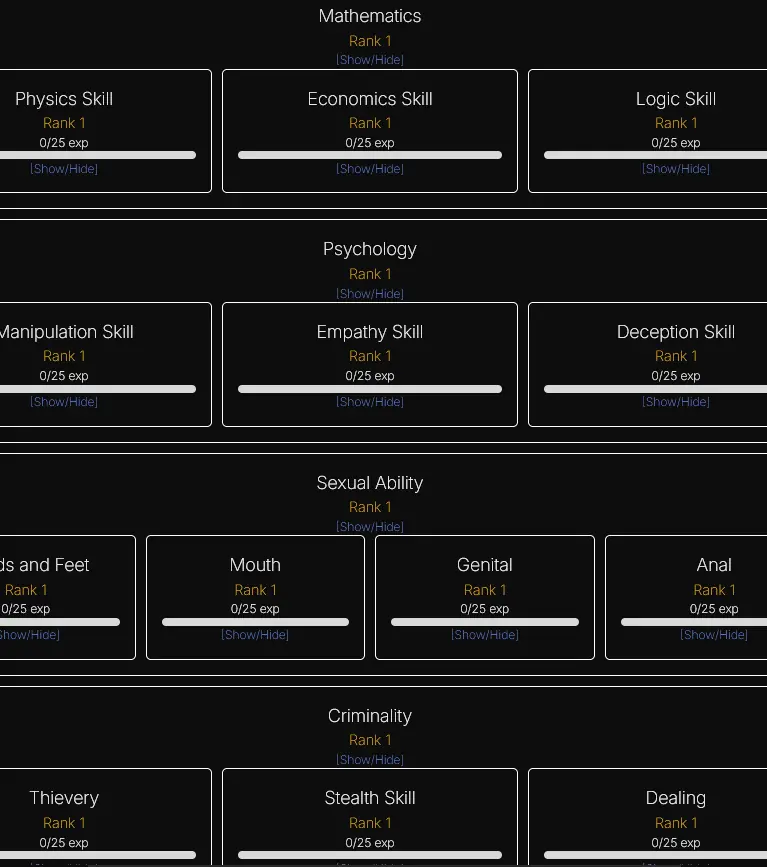Viewport: 767px width, 867px height.
Task: Collapse the Psychology section using Show/Hide
Action: click(369, 294)
